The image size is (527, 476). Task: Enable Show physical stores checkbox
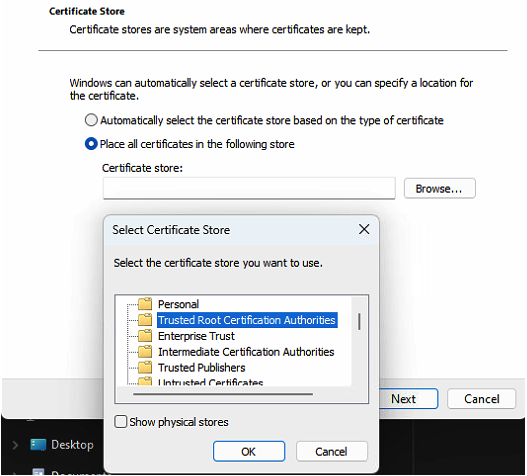pyautogui.click(x=121, y=422)
